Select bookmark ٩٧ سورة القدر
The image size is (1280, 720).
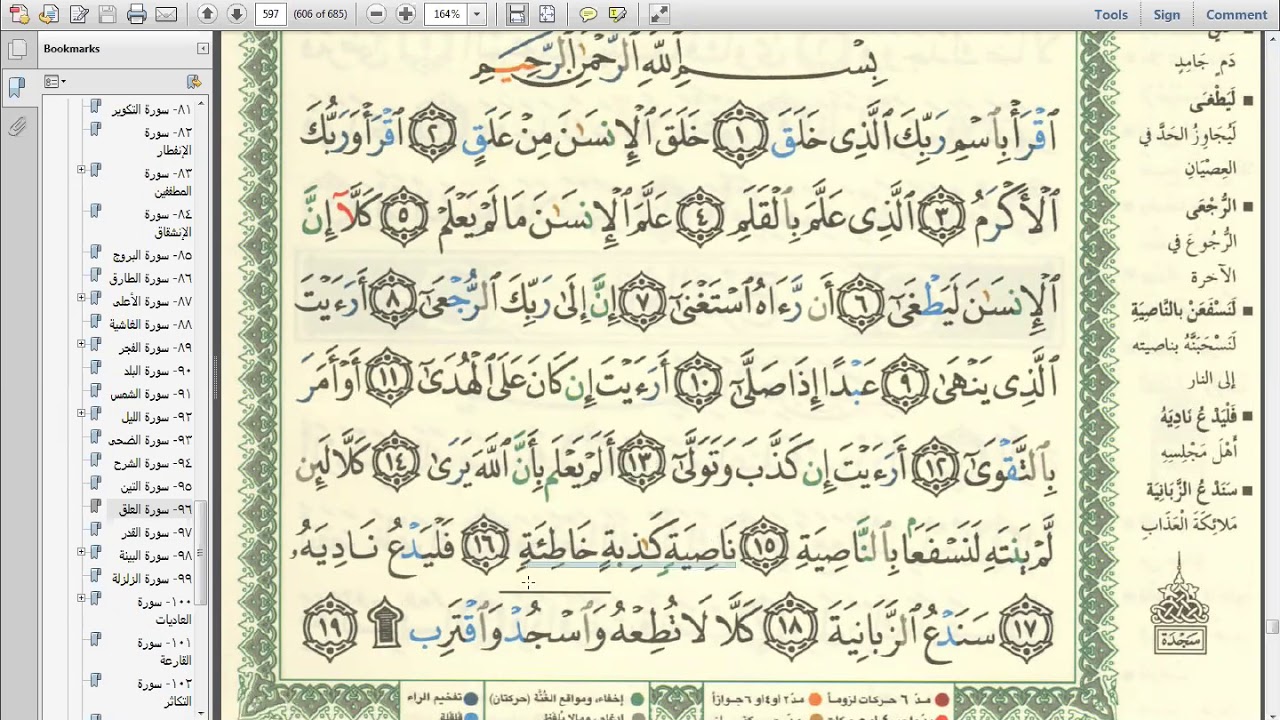pos(155,532)
